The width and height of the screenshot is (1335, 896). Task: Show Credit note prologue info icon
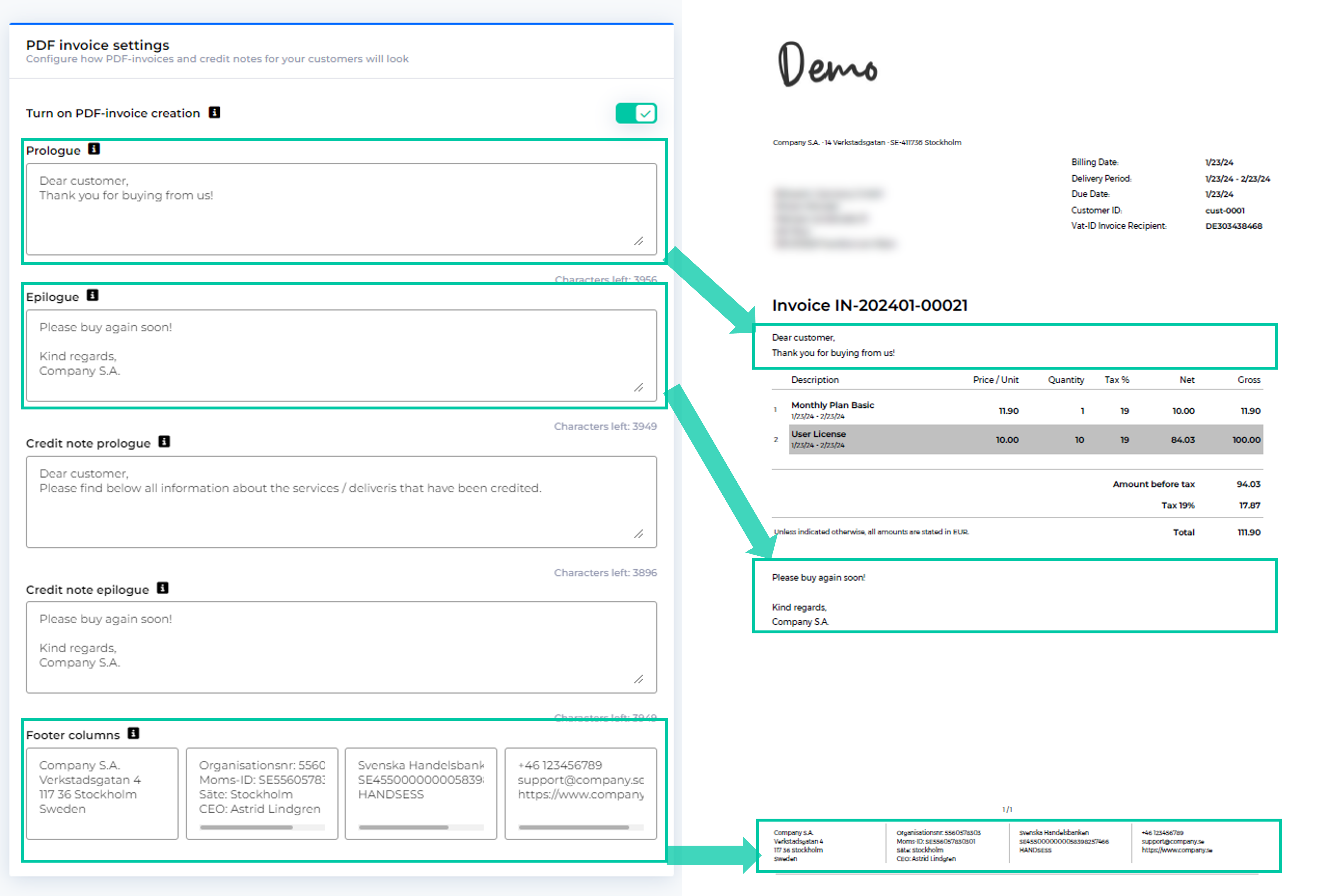(x=164, y=442)
